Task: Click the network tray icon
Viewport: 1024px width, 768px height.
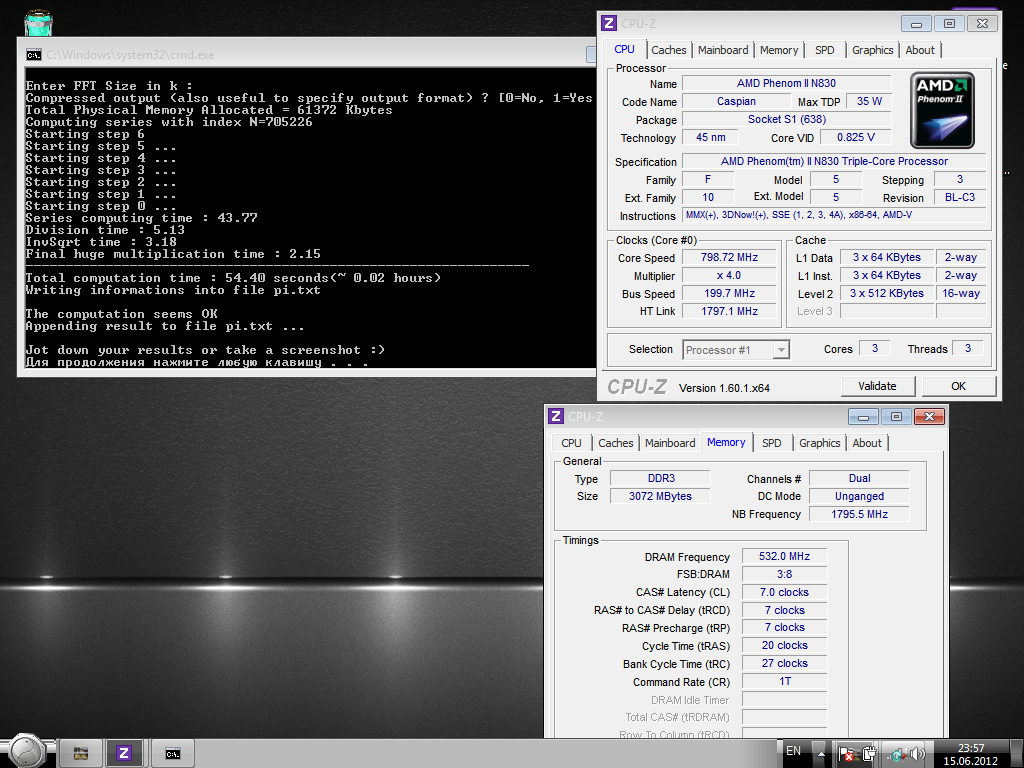Action: click(x=896, y=754)
